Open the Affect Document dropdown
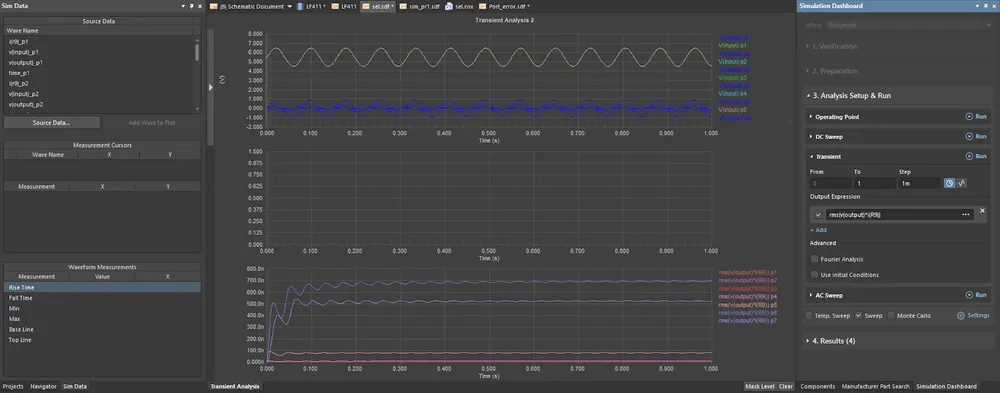1000x393 pixels. 909,25
